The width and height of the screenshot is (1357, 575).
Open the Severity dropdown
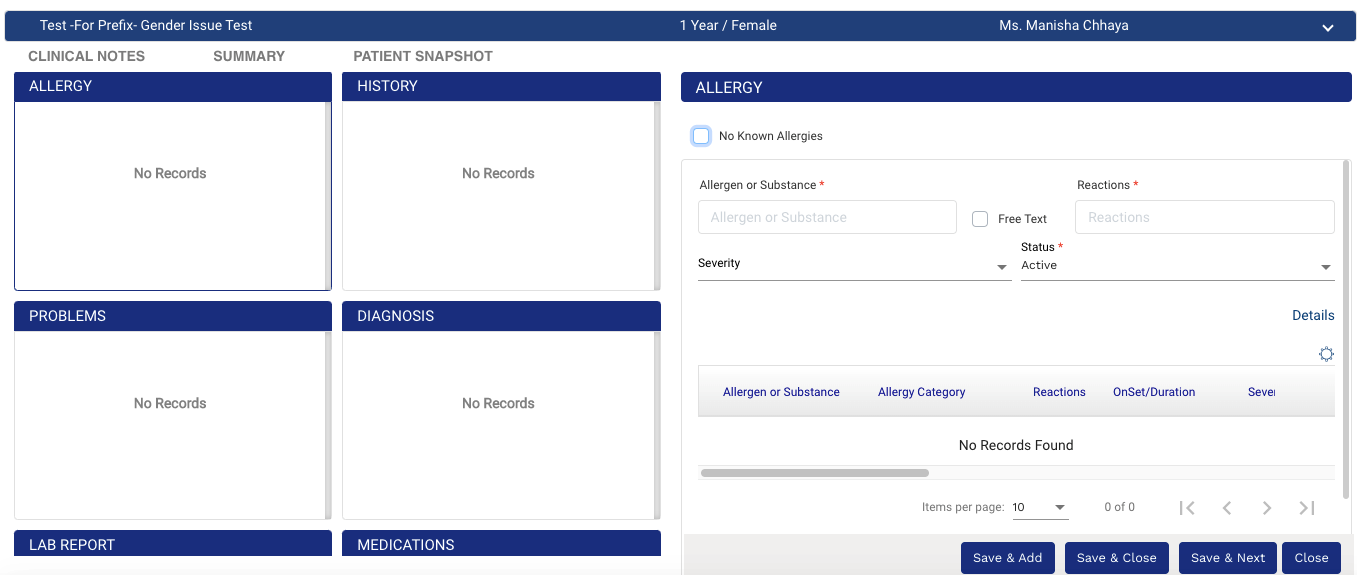click(854, 266)
